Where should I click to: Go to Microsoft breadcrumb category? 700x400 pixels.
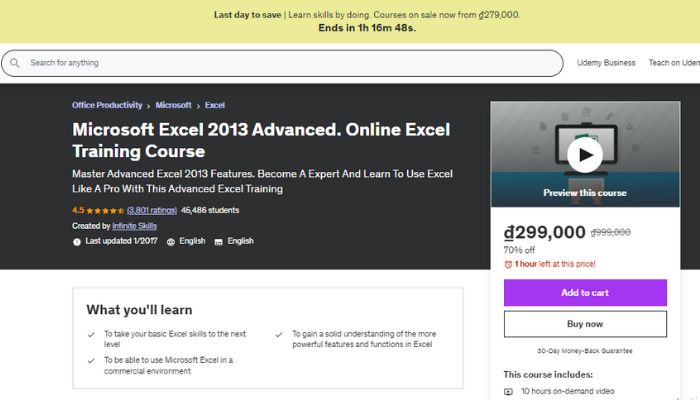click(x=173, y=105)
